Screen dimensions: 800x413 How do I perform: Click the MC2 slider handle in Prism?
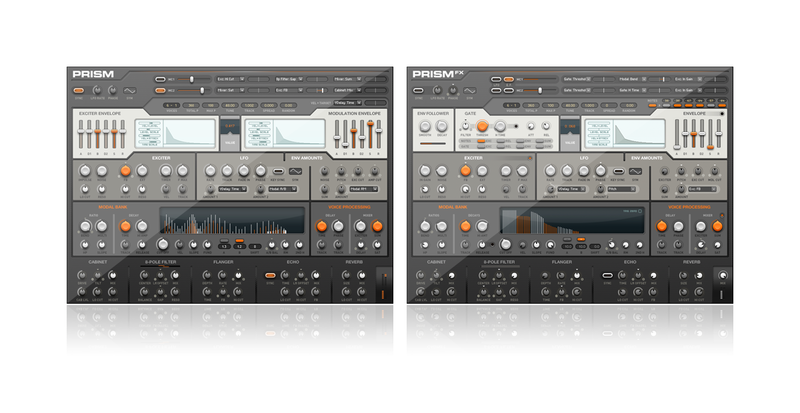[202, 90]
